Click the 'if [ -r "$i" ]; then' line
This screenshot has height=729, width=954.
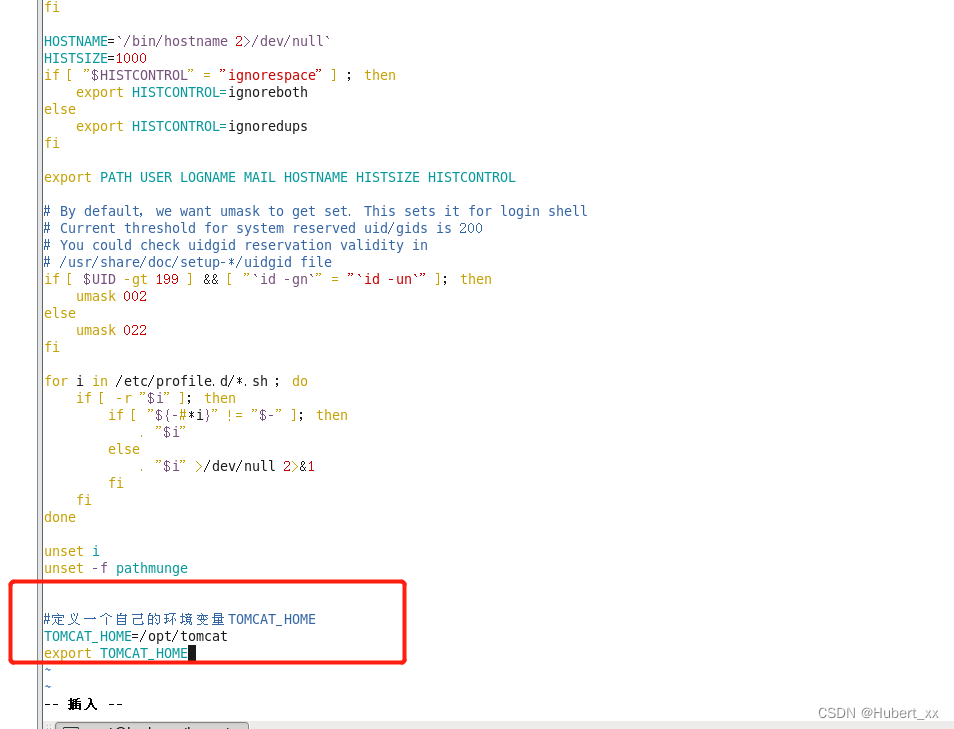[156, 399]
